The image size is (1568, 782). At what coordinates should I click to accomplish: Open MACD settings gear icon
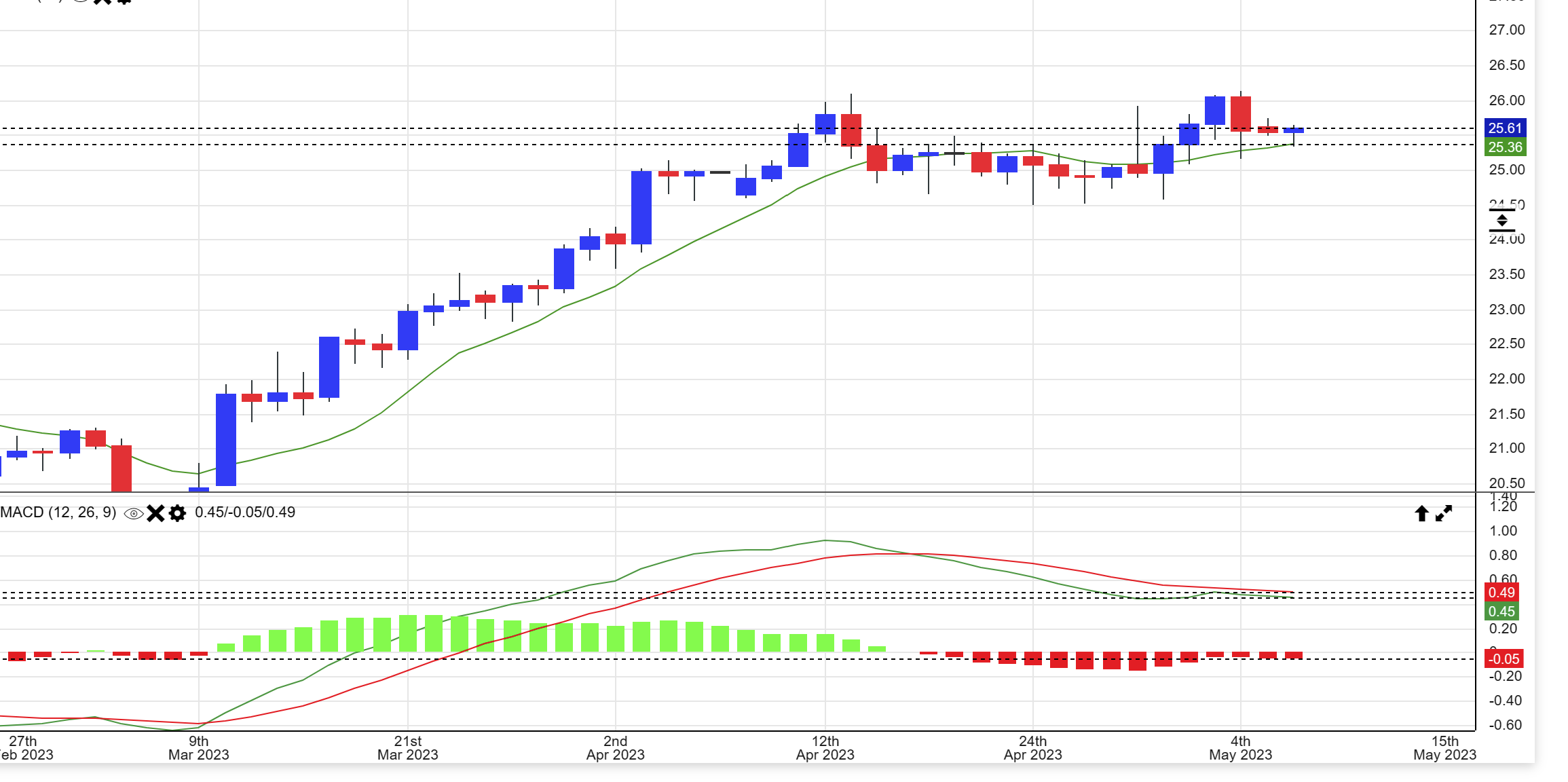177,513
